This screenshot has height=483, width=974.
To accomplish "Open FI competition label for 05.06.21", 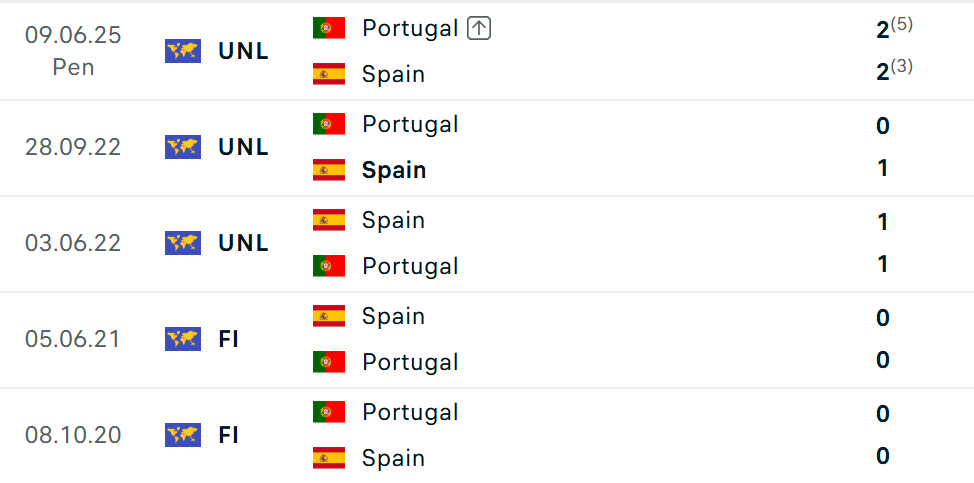I will click(x=229, y=340).
